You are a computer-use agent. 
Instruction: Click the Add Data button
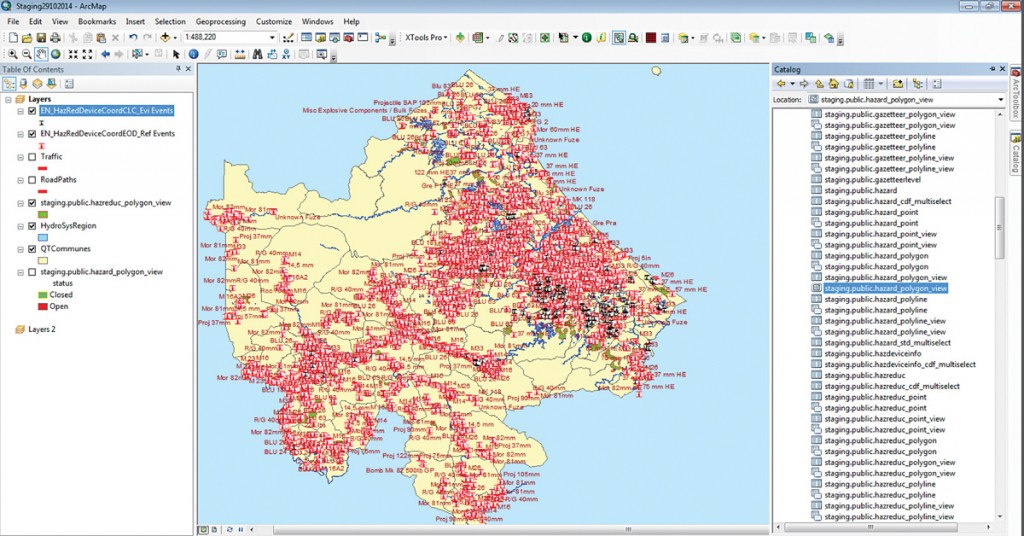[166, 37]
